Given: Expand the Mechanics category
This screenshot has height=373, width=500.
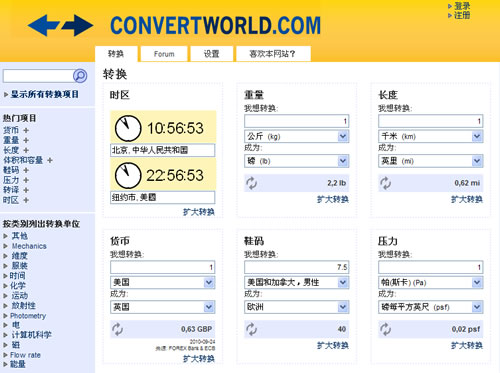Looking at the screenshot, I should click(29, 246).
